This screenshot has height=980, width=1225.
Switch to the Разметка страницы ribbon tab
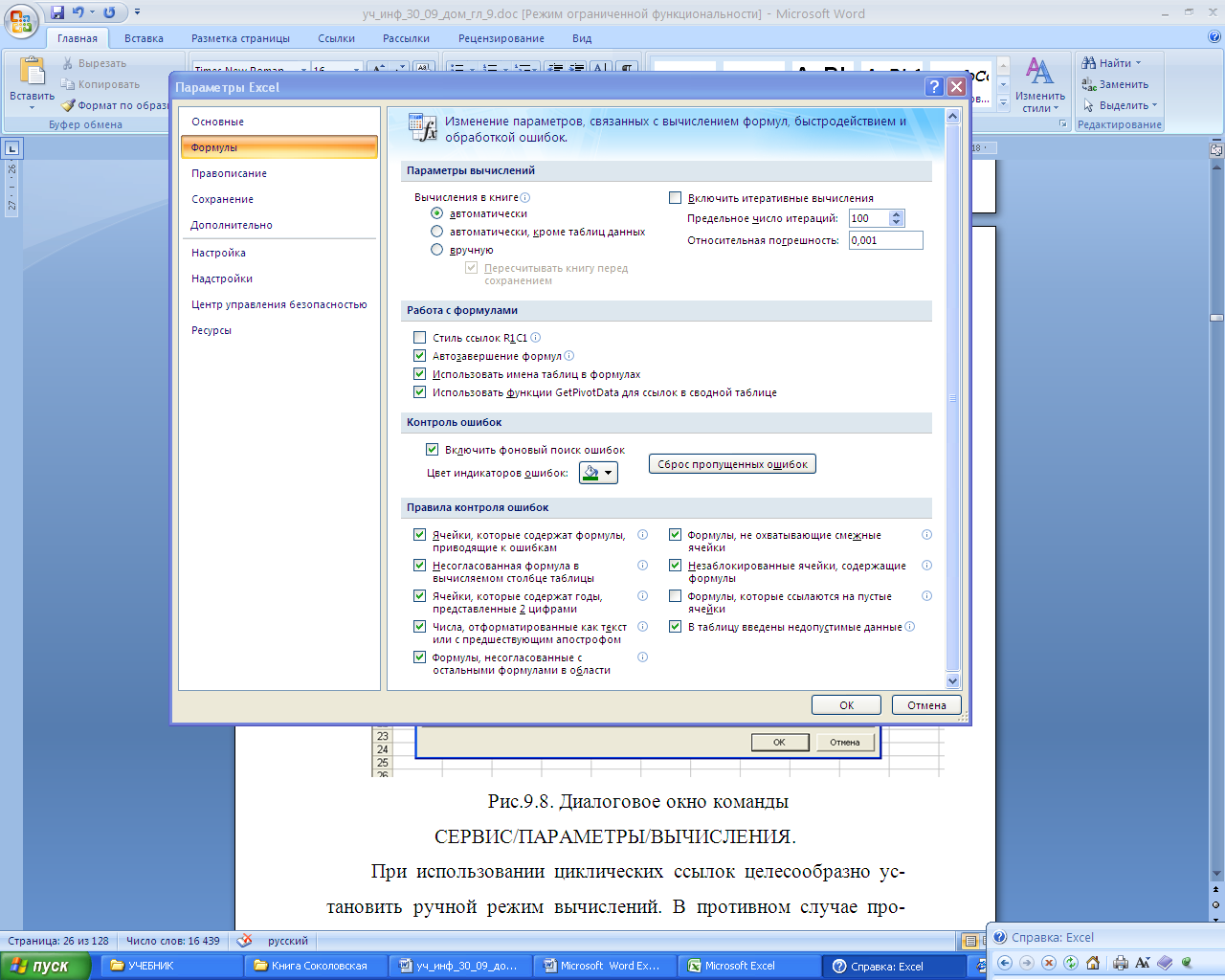240,38
